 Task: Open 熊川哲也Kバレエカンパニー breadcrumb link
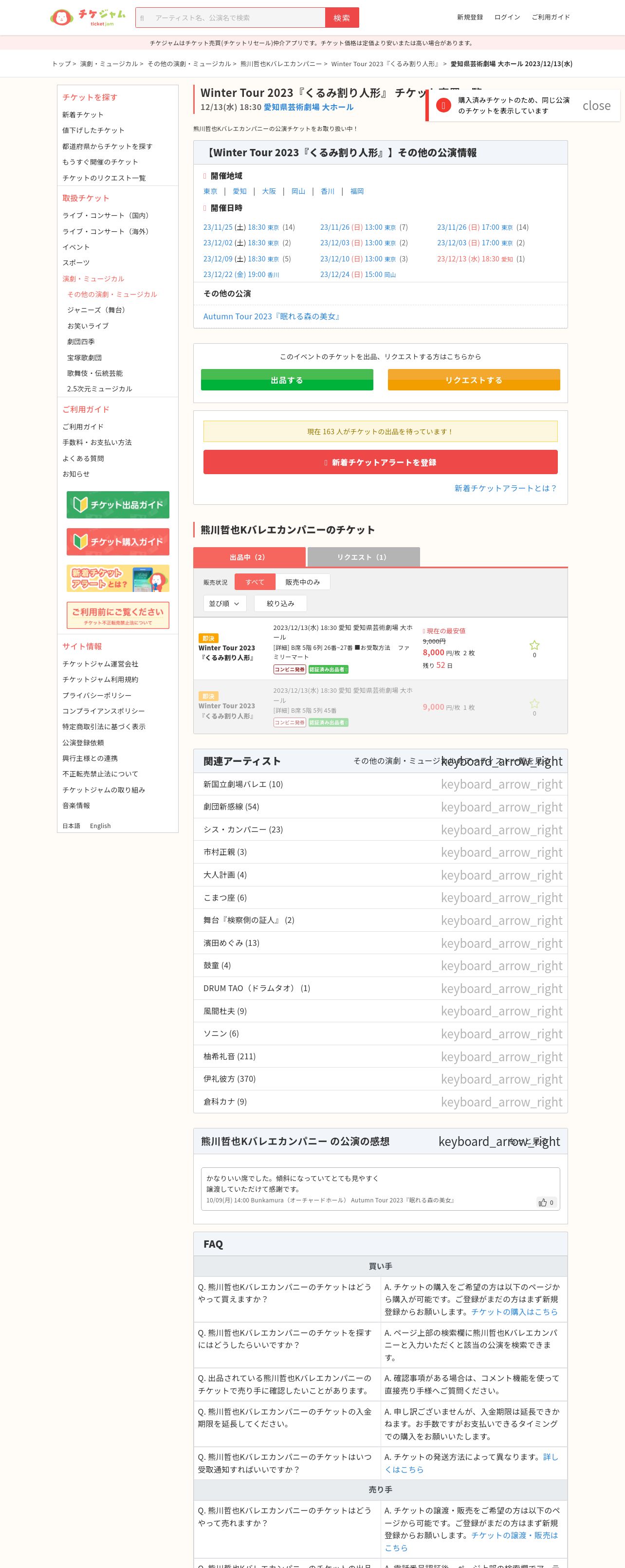pyautogui.click(x=281, y=64)
